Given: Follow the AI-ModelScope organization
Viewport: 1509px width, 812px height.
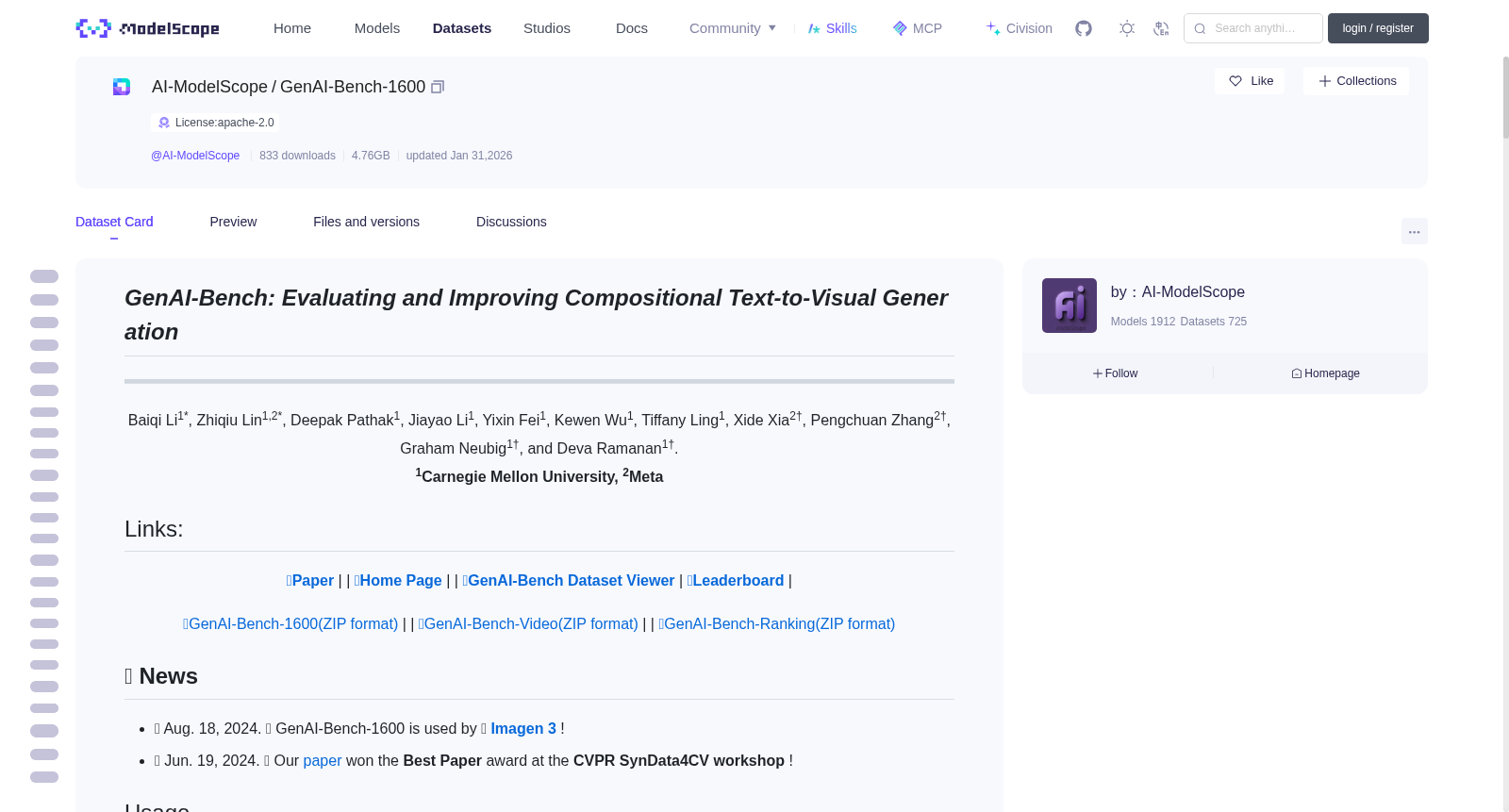Looking at the screenshot, I should [x=1116, y=373].
